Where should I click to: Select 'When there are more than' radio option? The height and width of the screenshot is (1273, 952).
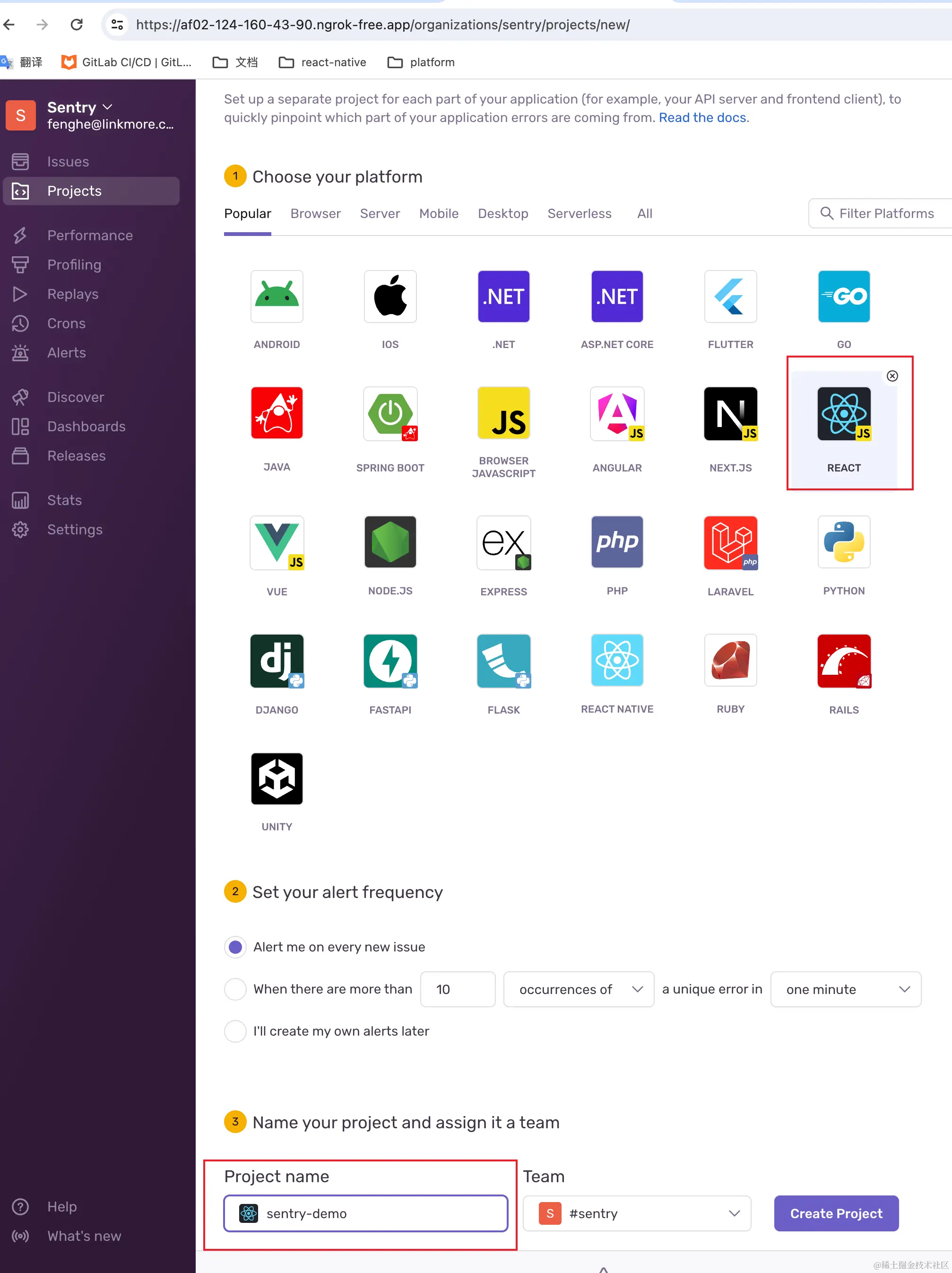235,989
